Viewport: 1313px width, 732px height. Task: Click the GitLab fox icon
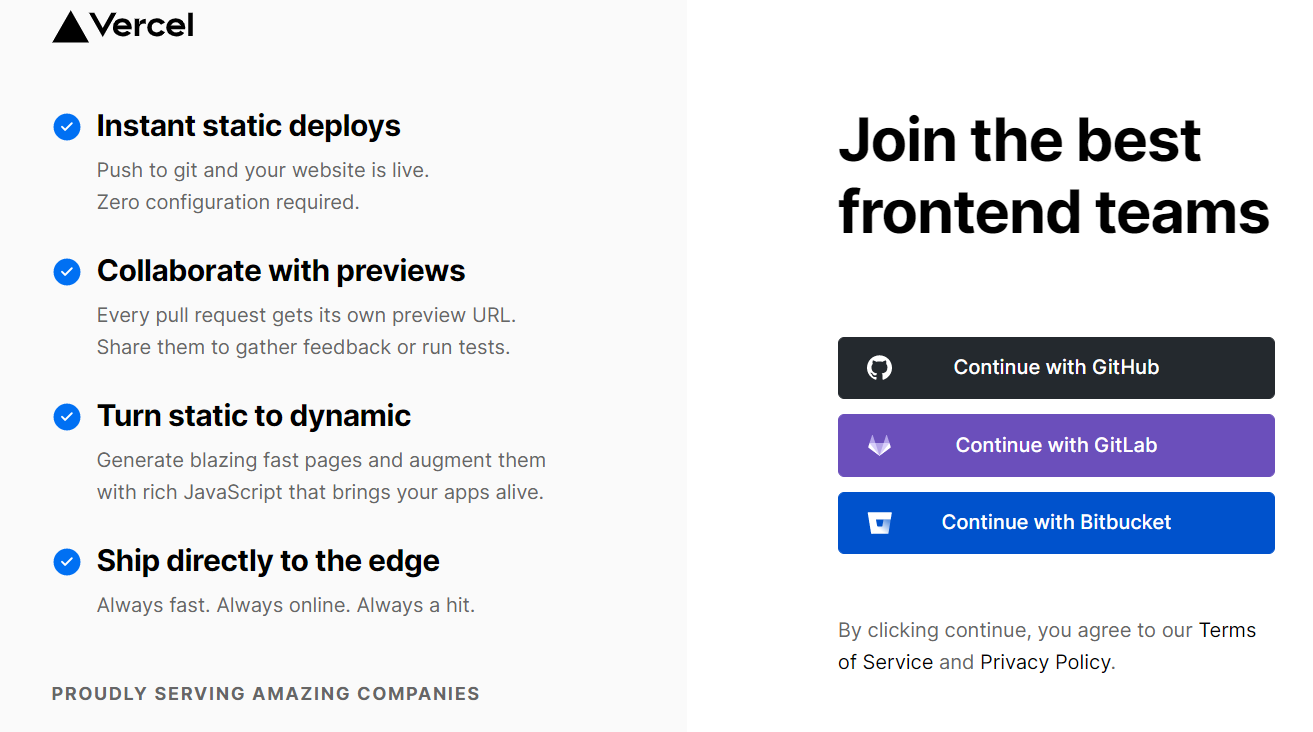[x=879, y=445]
